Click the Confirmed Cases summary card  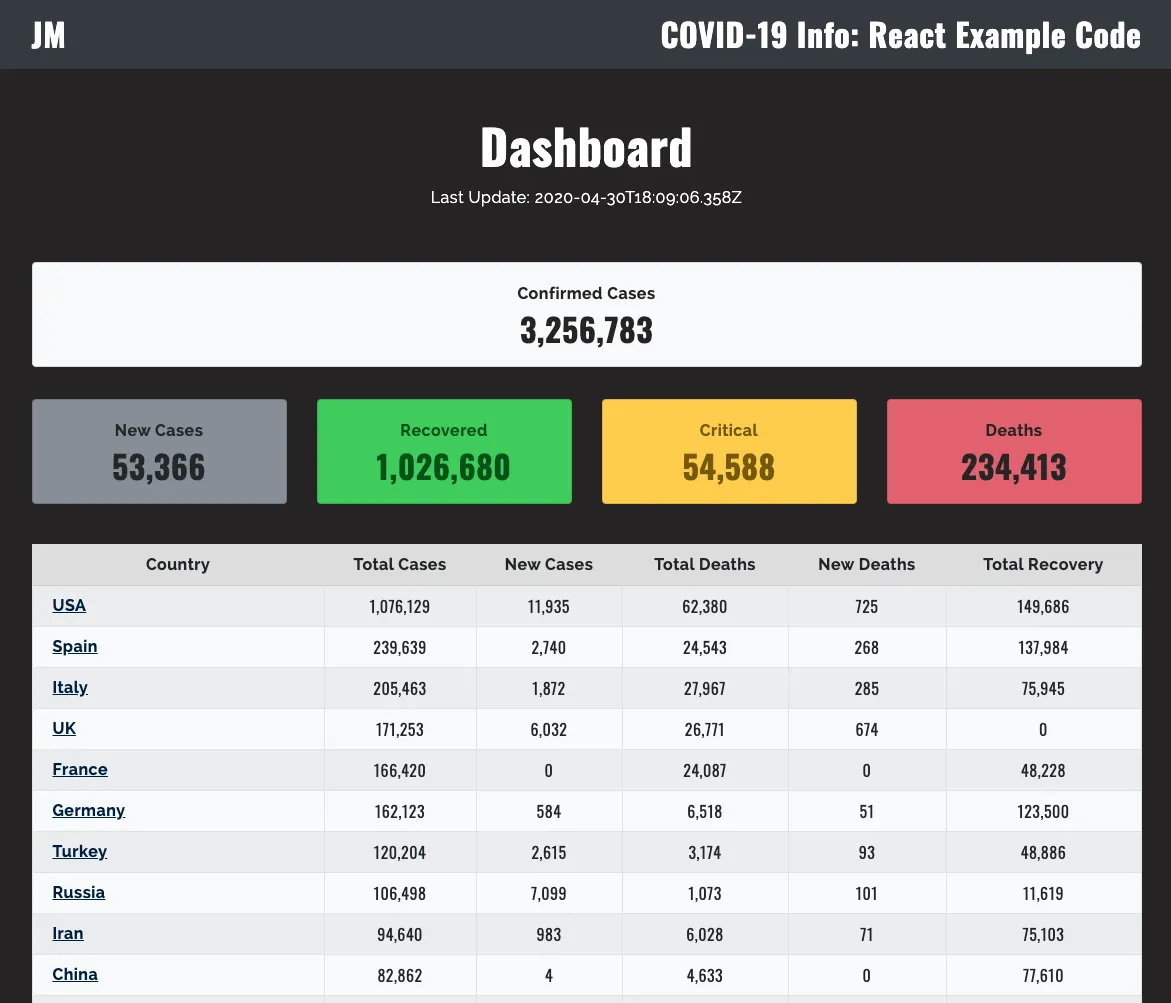pyautogui.click(x=586, y=315)
